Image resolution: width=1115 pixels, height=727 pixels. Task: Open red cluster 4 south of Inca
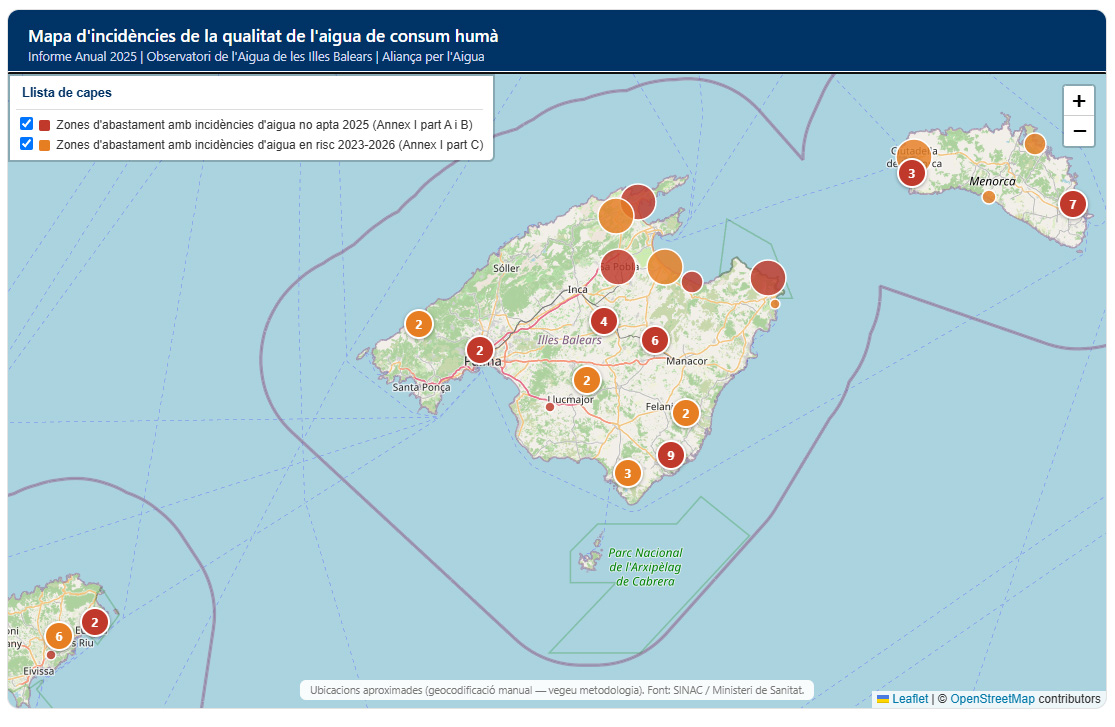pyautogui.click(x=604, y=322)
